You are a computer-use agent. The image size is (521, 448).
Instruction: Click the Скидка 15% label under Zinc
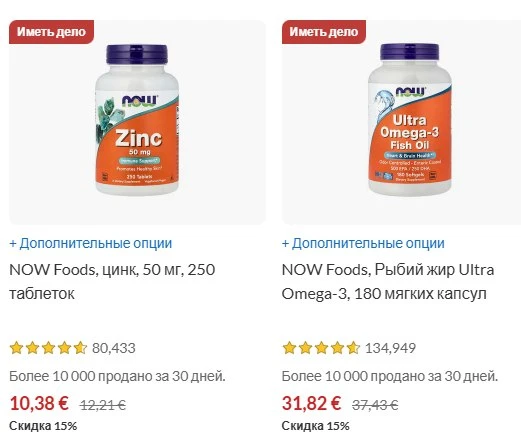pos(43,426)
